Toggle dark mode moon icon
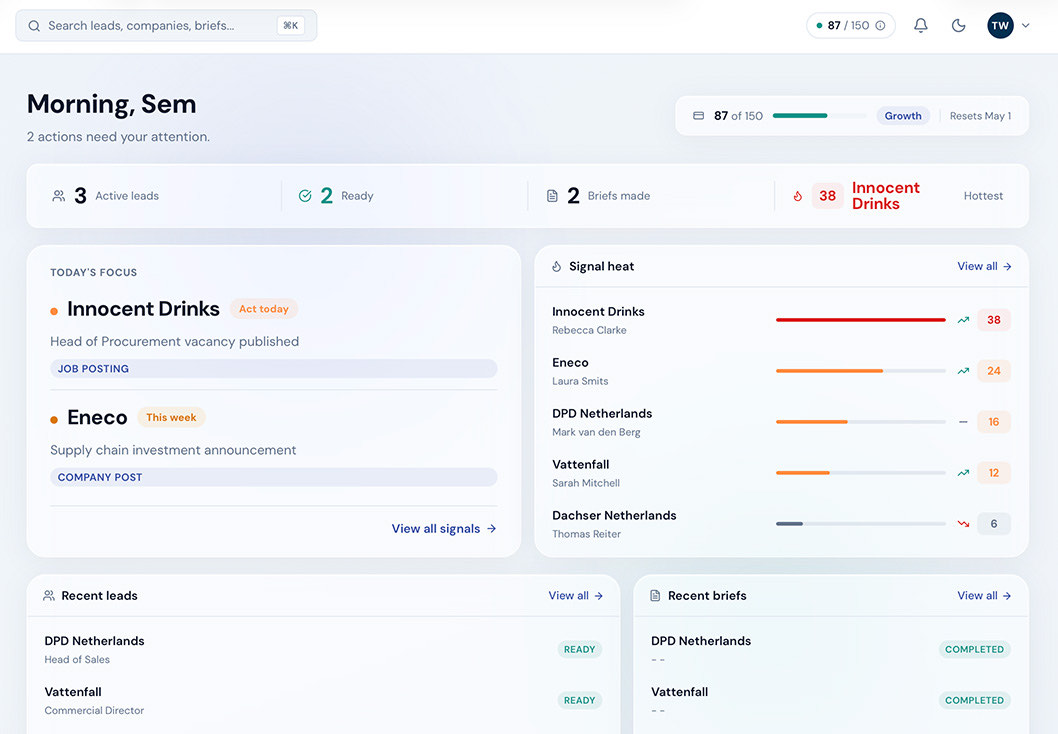This screenshot has height=734, width=1058. 958,26
